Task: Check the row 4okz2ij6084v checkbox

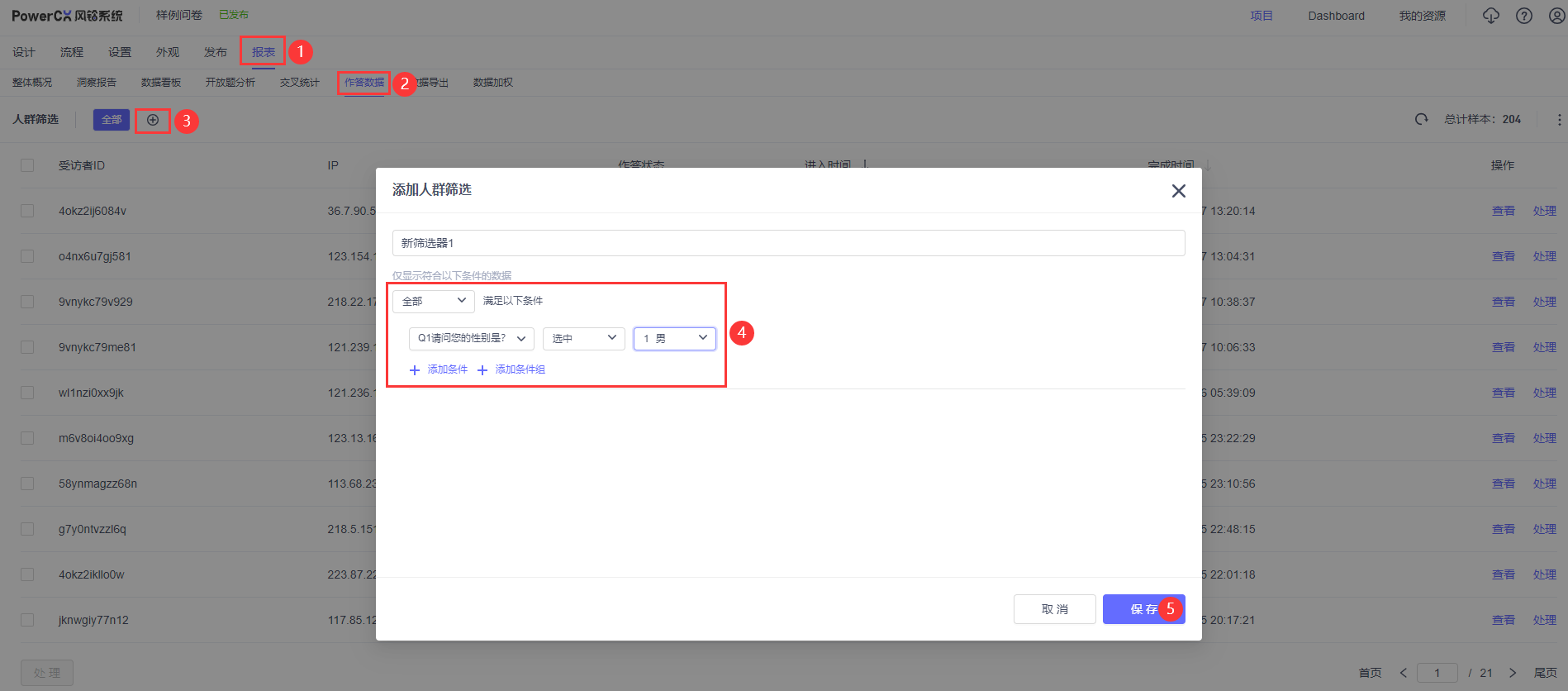Action: click(x=27, y=211)
